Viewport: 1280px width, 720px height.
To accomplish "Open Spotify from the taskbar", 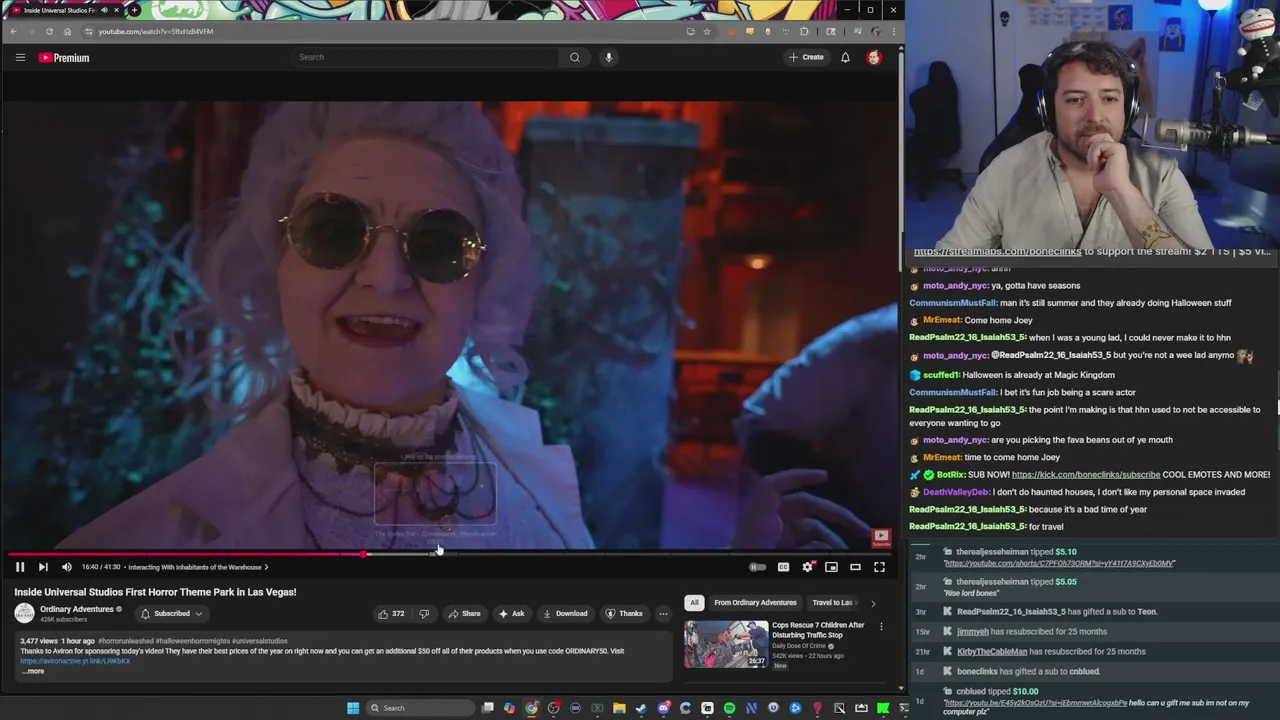I will 729,708.
